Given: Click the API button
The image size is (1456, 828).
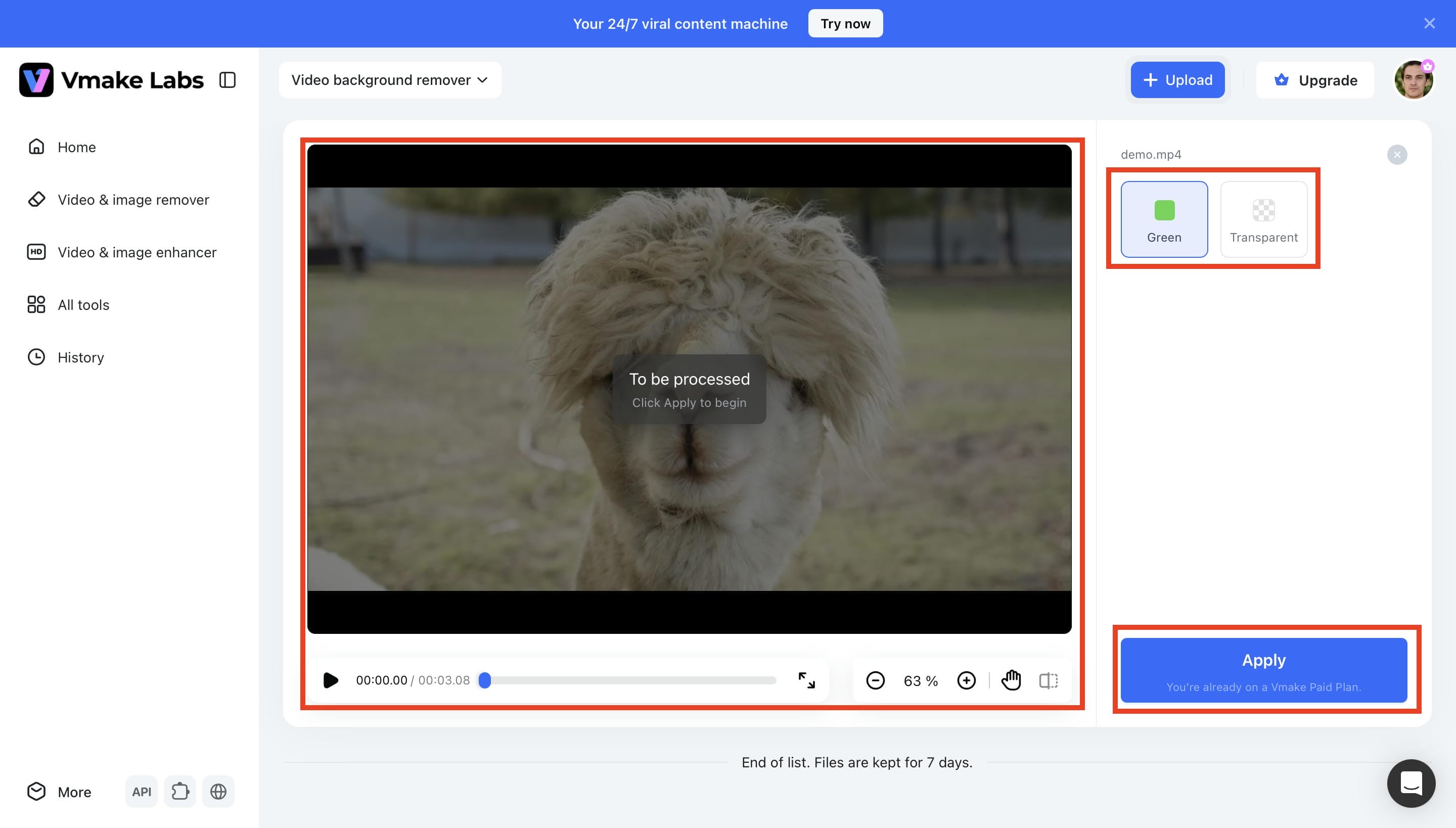Looking at the screenshot, I should [142, 792].
